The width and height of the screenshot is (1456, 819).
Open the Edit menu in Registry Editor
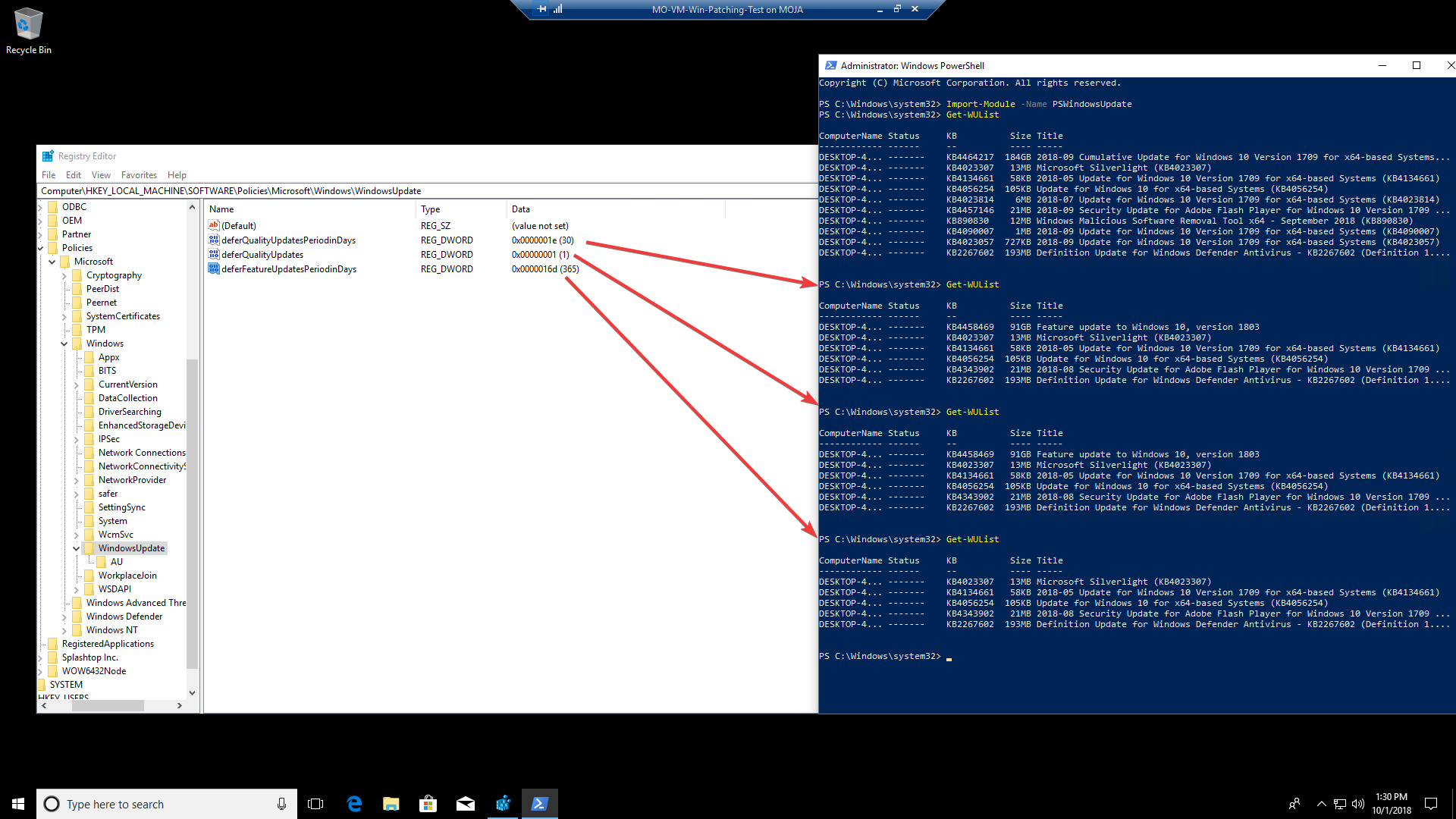74,175
